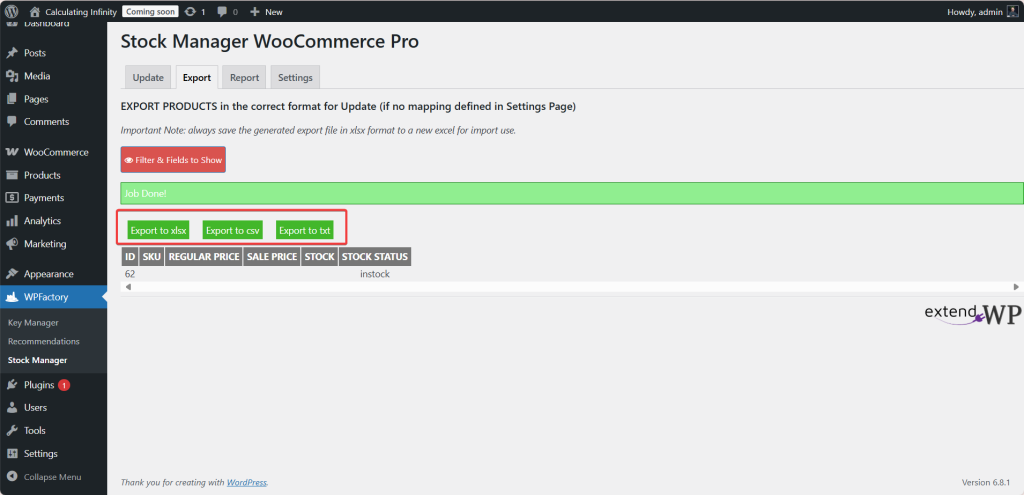Click the ID column header

click(130, 257)
